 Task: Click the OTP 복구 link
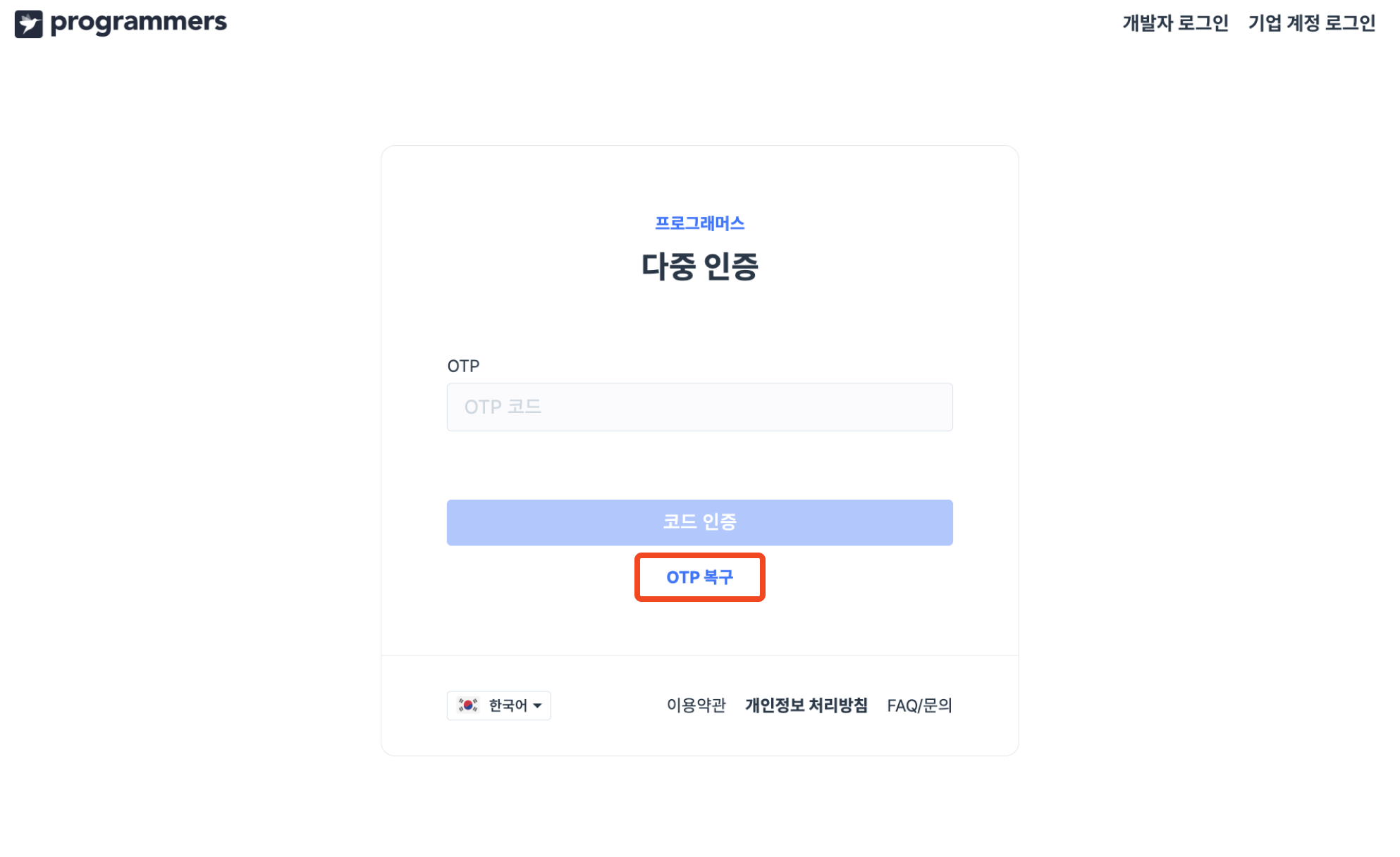(699, 577)
